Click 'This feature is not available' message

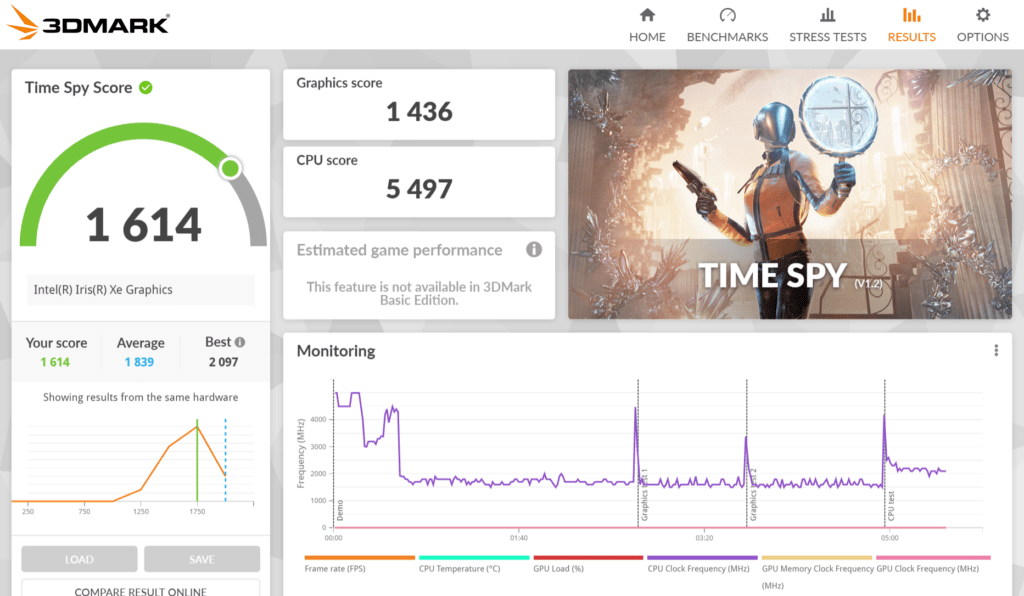pos(419,293)
